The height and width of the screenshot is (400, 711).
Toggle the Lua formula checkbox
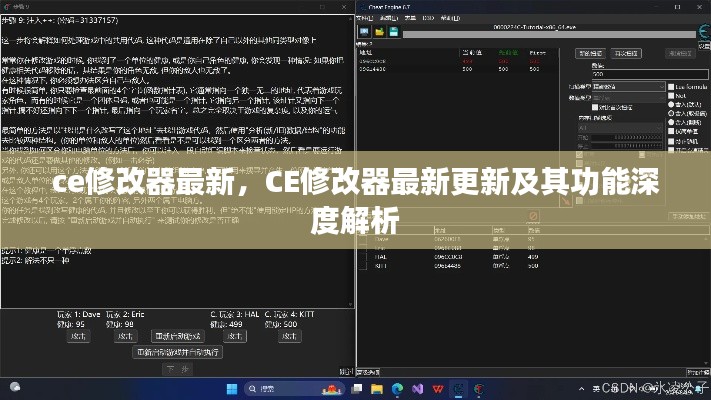[x=671, y=87]
